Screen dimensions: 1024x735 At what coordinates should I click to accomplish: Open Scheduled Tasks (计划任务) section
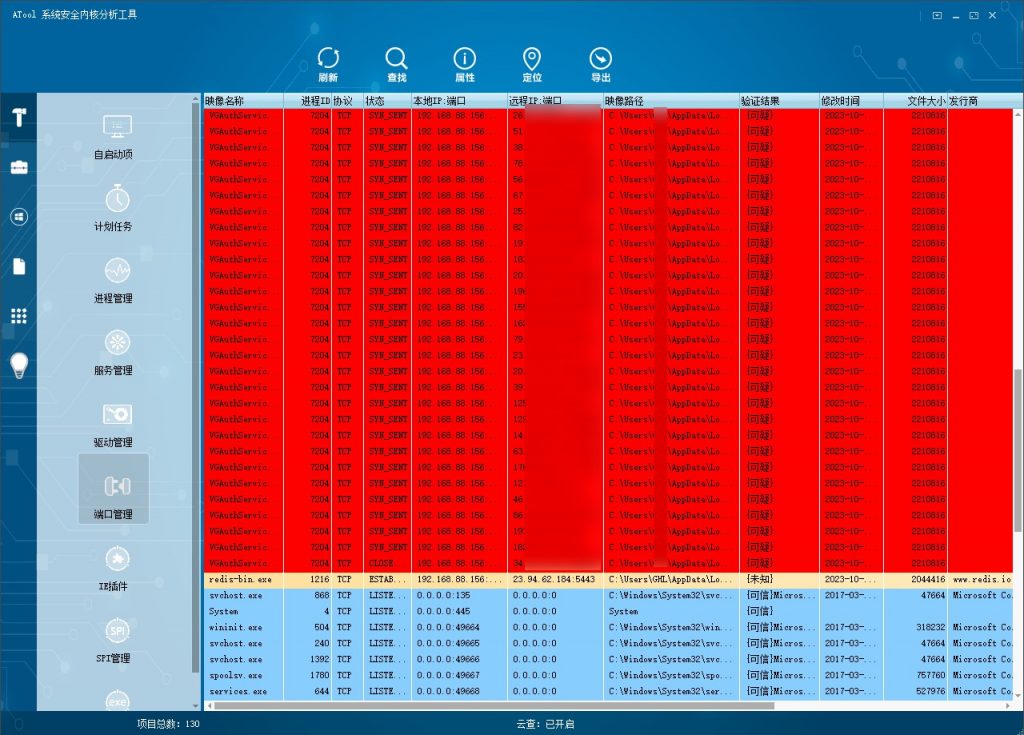(x=114, y=208)
